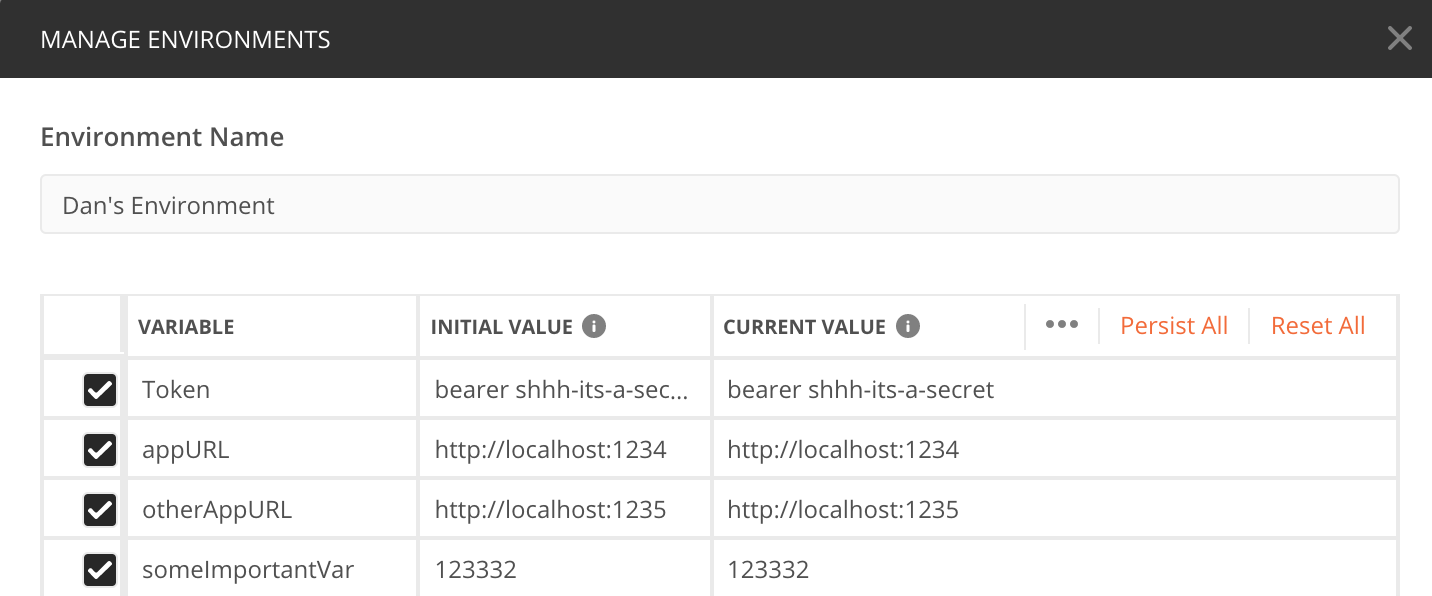The width and height of the screenshot is (1432, 596).
Task: Open the Initial Value info tooltip
Action: [594, 325]
